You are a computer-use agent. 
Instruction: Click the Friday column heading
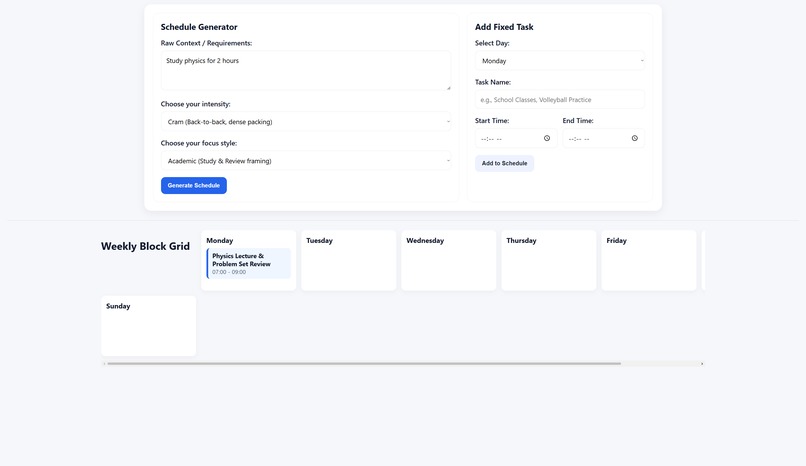point(616,240)
